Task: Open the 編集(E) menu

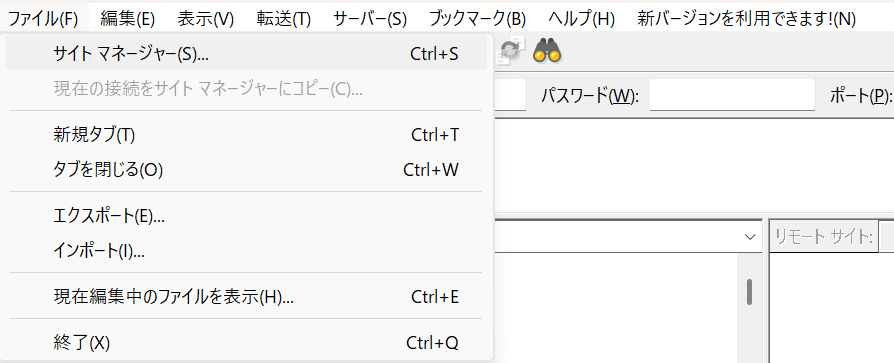Action: coord(128,19)
